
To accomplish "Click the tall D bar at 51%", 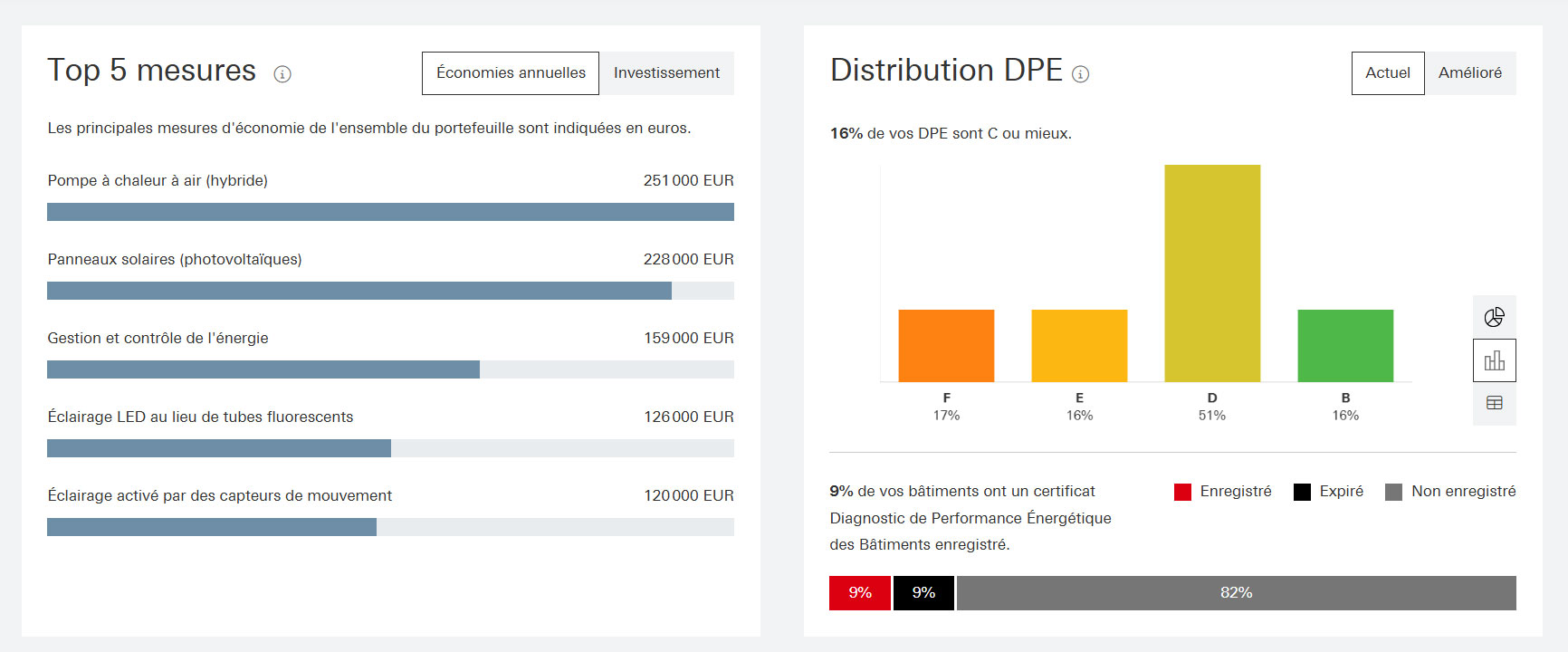I will click(x=1212, y=273).
